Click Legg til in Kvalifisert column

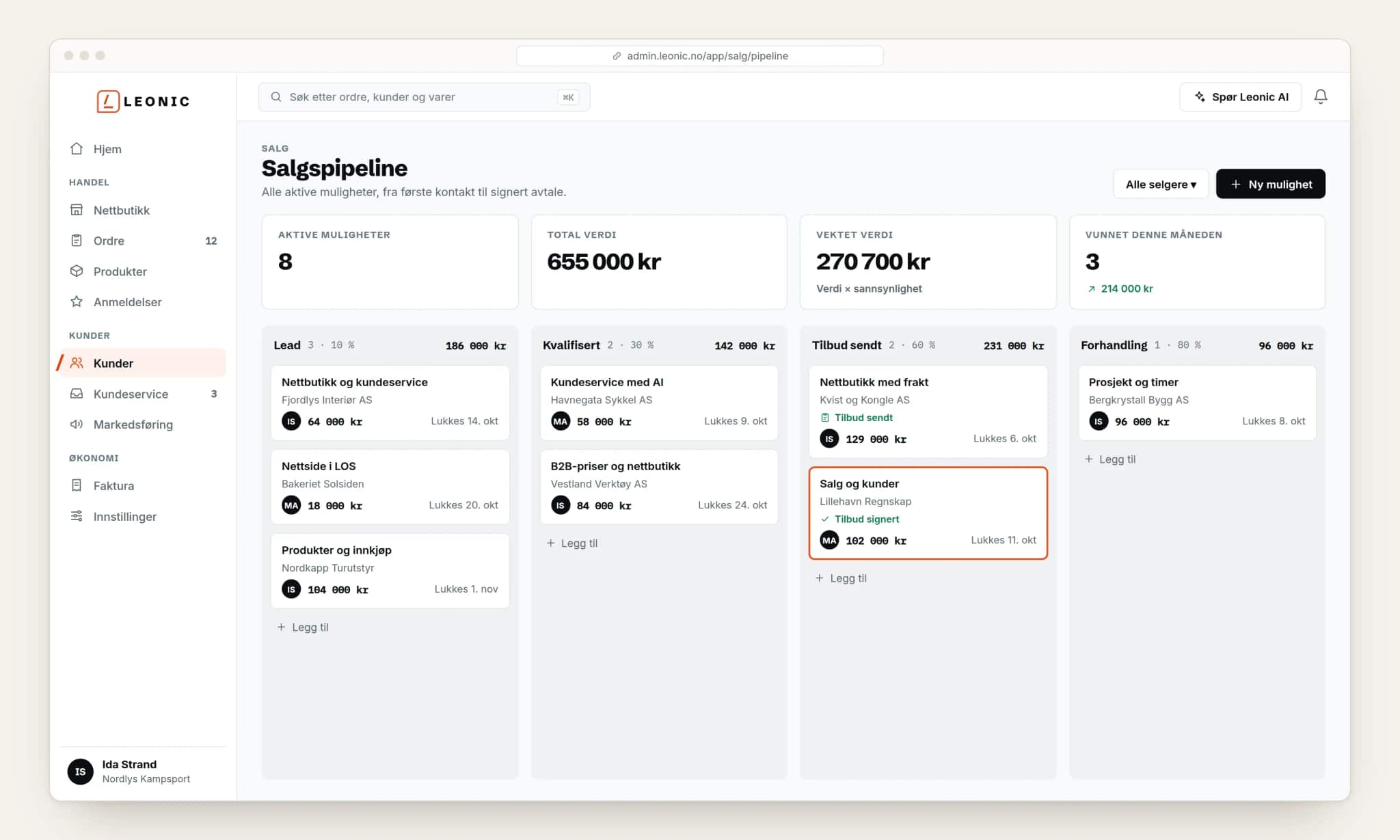pos(572,543)
